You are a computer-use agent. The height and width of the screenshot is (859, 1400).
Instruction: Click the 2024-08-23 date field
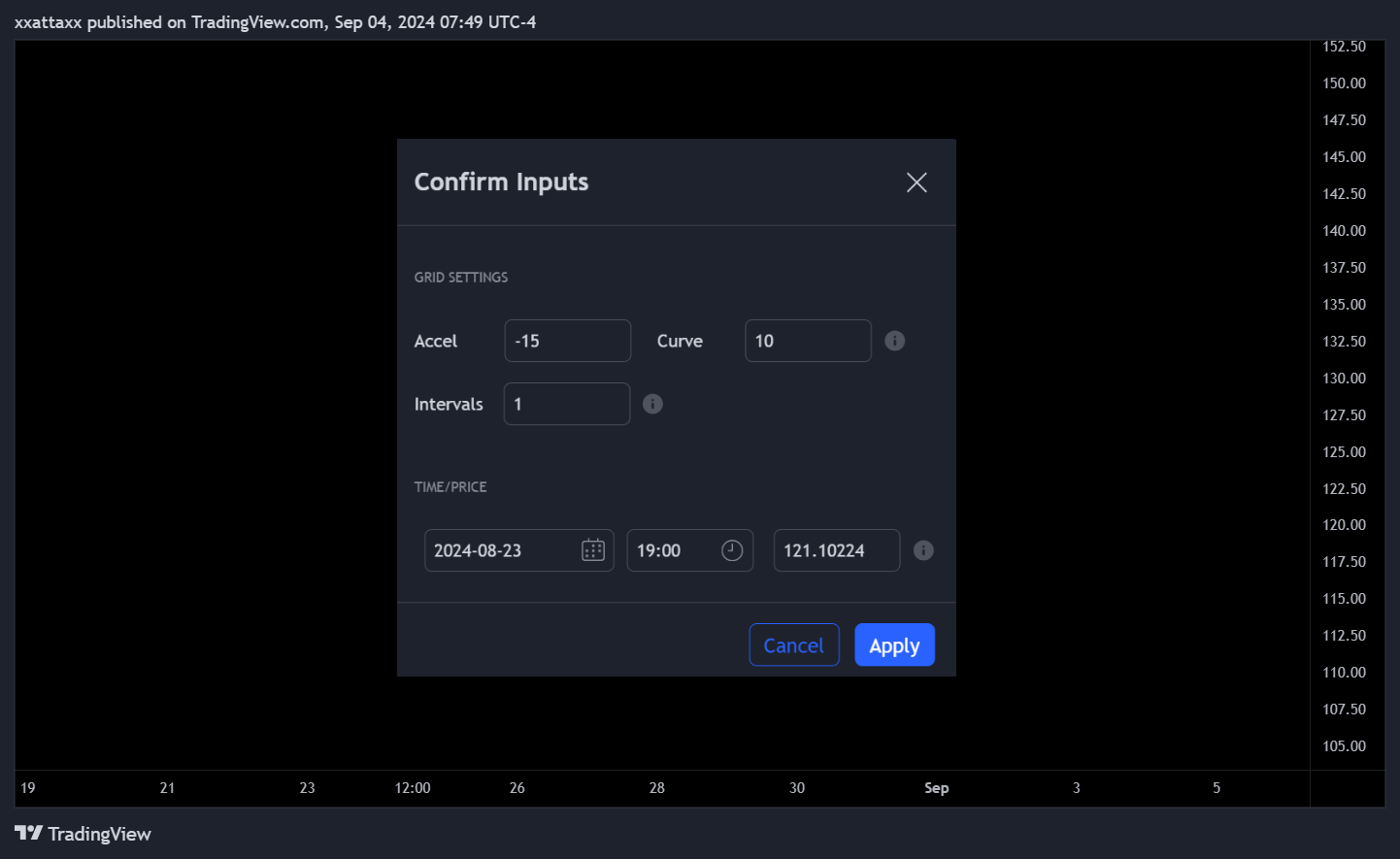(x=519, y=550)
